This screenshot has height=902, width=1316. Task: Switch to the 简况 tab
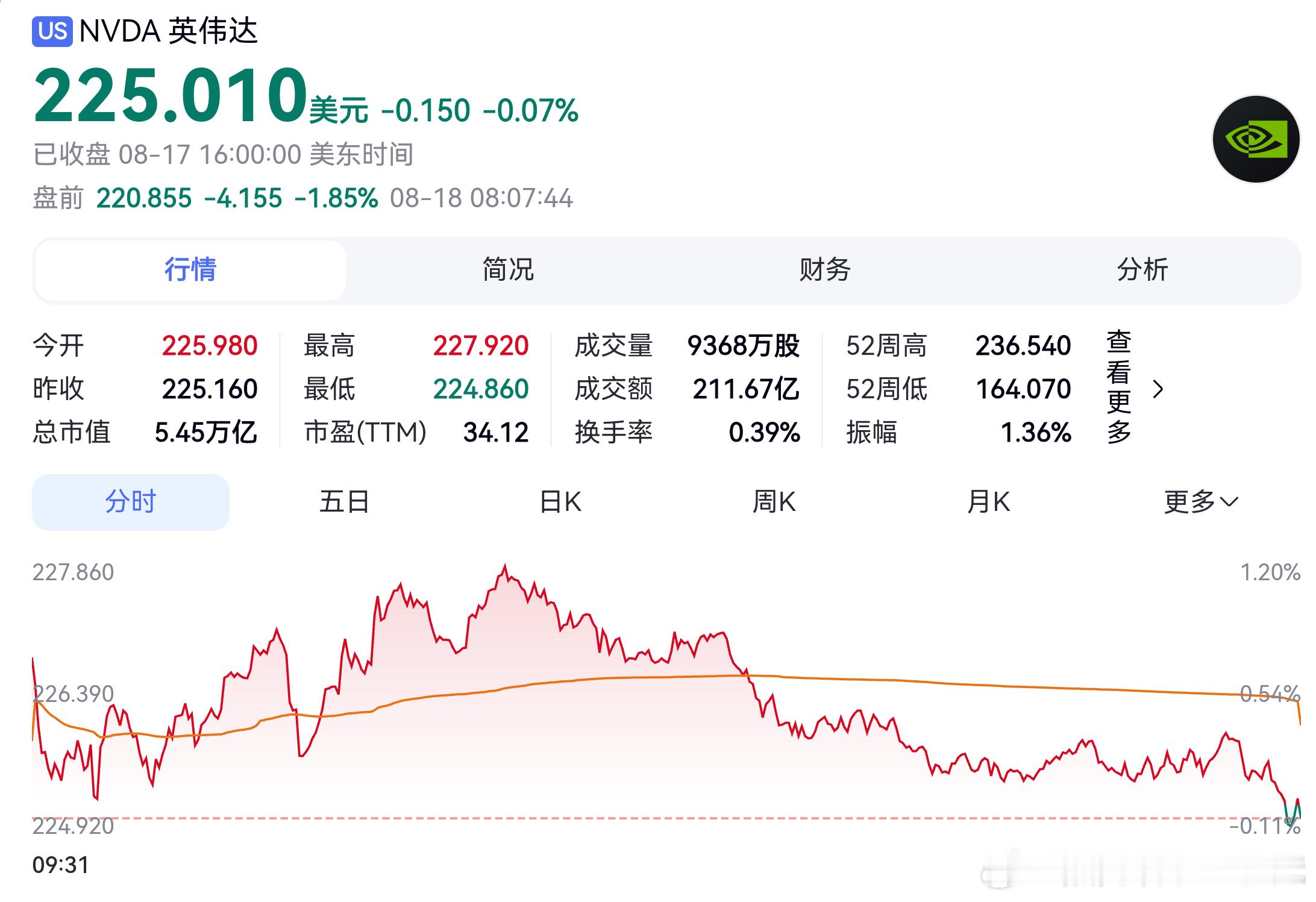click(x=507, y=269)
